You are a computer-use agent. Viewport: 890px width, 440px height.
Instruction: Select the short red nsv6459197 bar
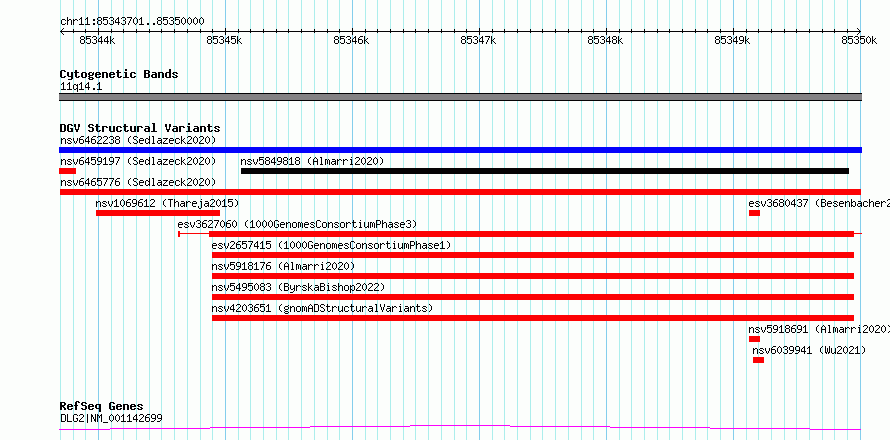[x=67, y=171]
